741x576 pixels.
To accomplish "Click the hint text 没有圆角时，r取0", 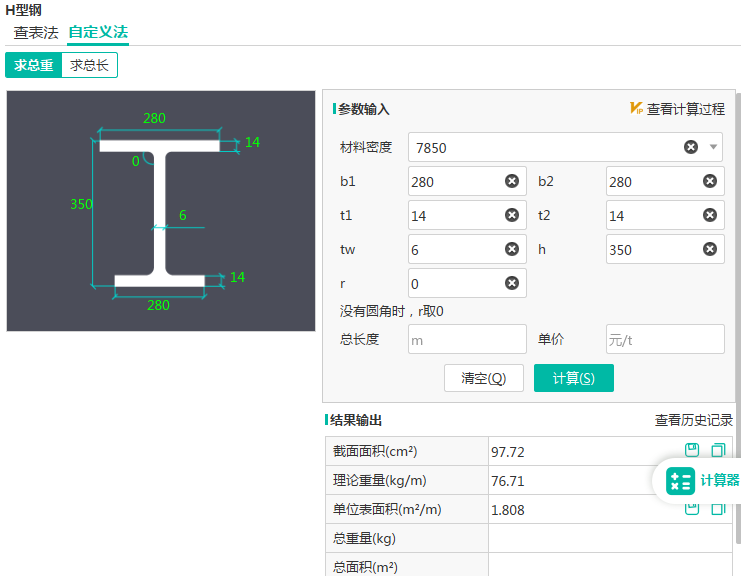I will [391, 311].
